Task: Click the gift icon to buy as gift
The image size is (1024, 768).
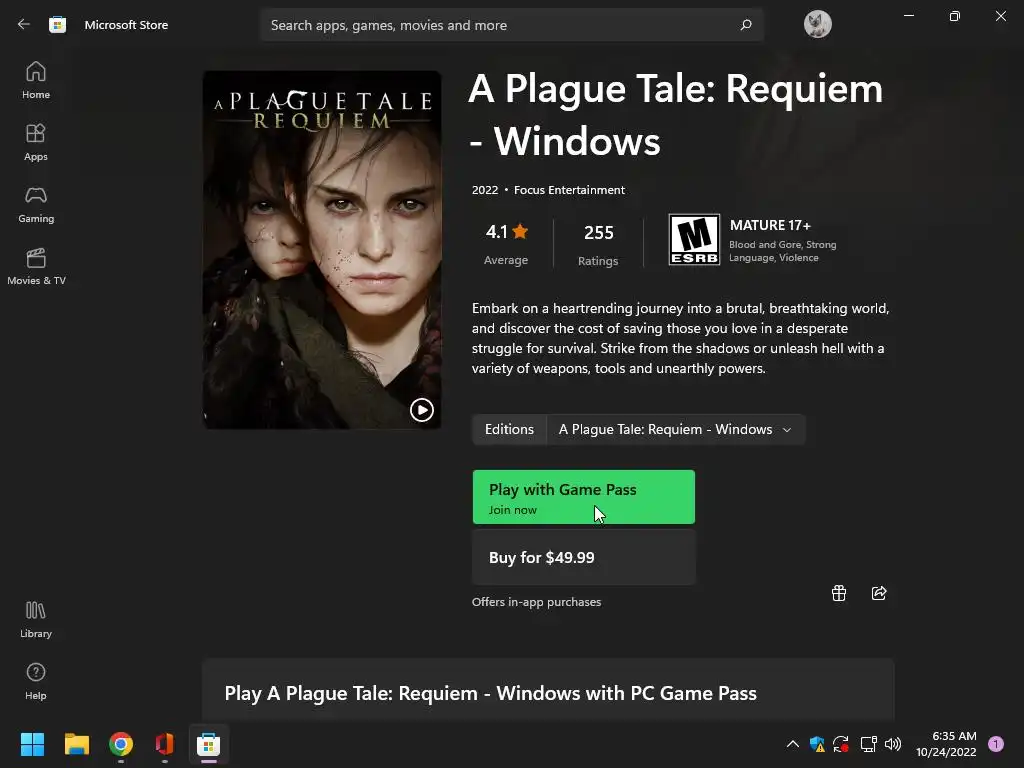Action: tap(839, 593)
